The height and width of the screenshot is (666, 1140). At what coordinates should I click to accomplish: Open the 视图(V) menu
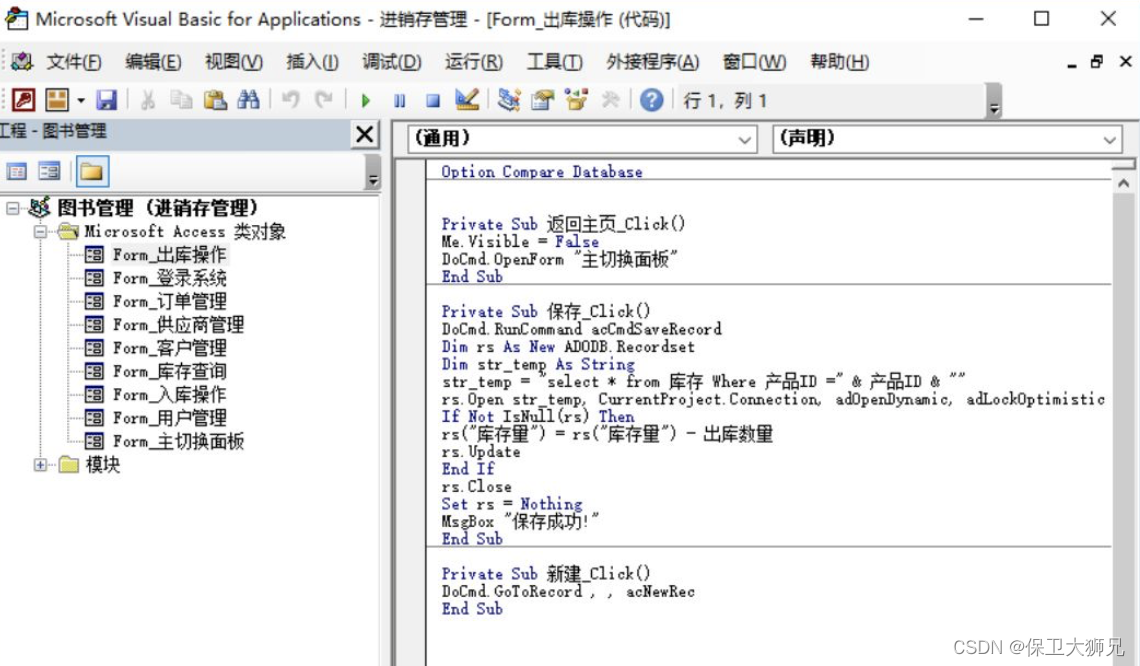coord(233,63)
